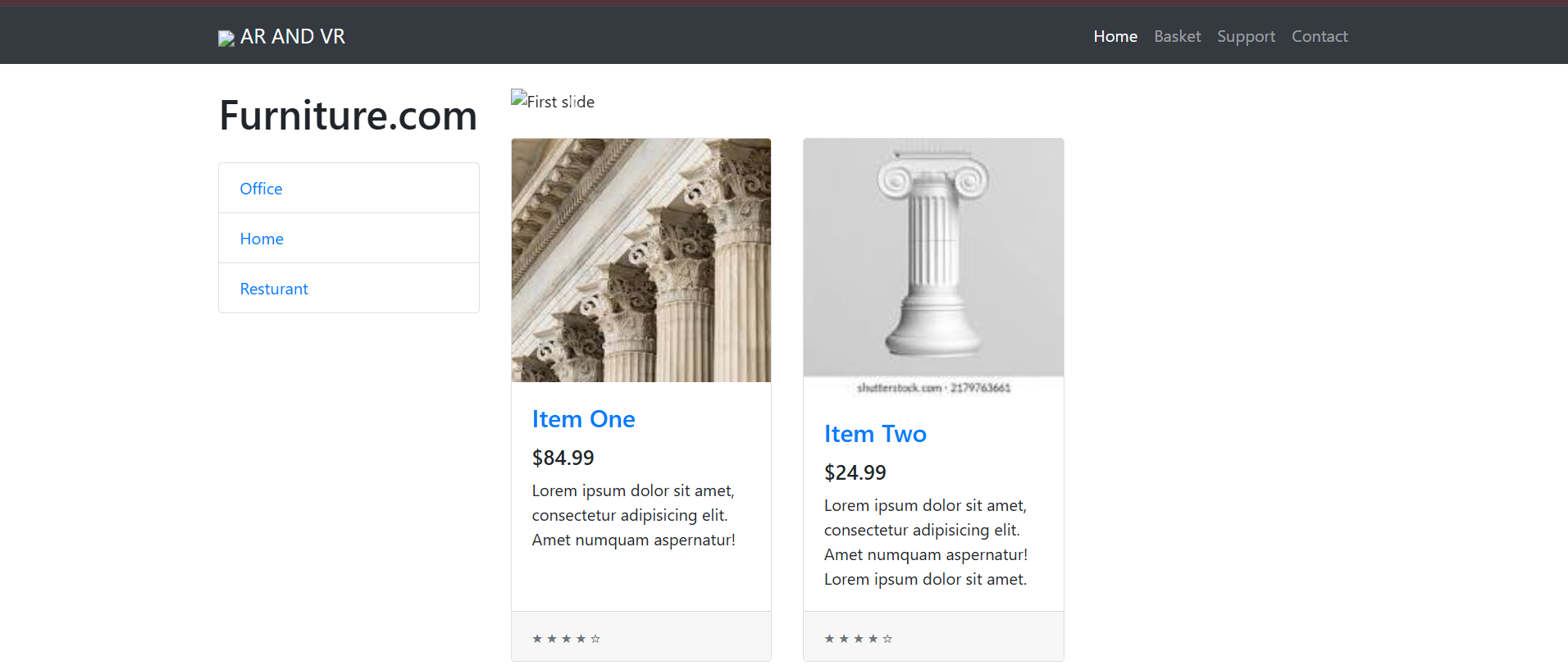This screenshot has height=670, width=1568.
Task: Click the $84.99 price
Action: click(x=563, y=458)
